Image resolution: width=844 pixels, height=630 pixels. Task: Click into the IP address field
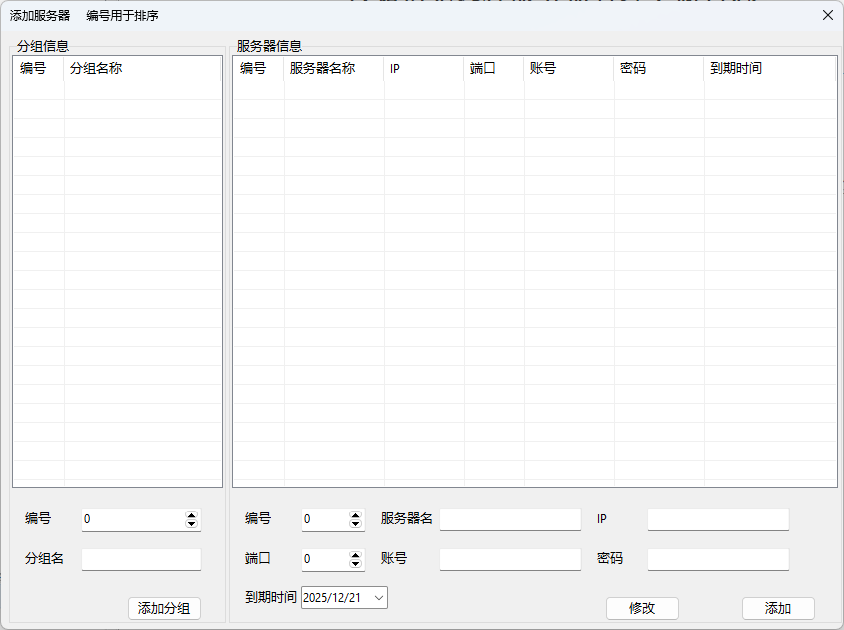pyautogui.click(x=718, y=519)
